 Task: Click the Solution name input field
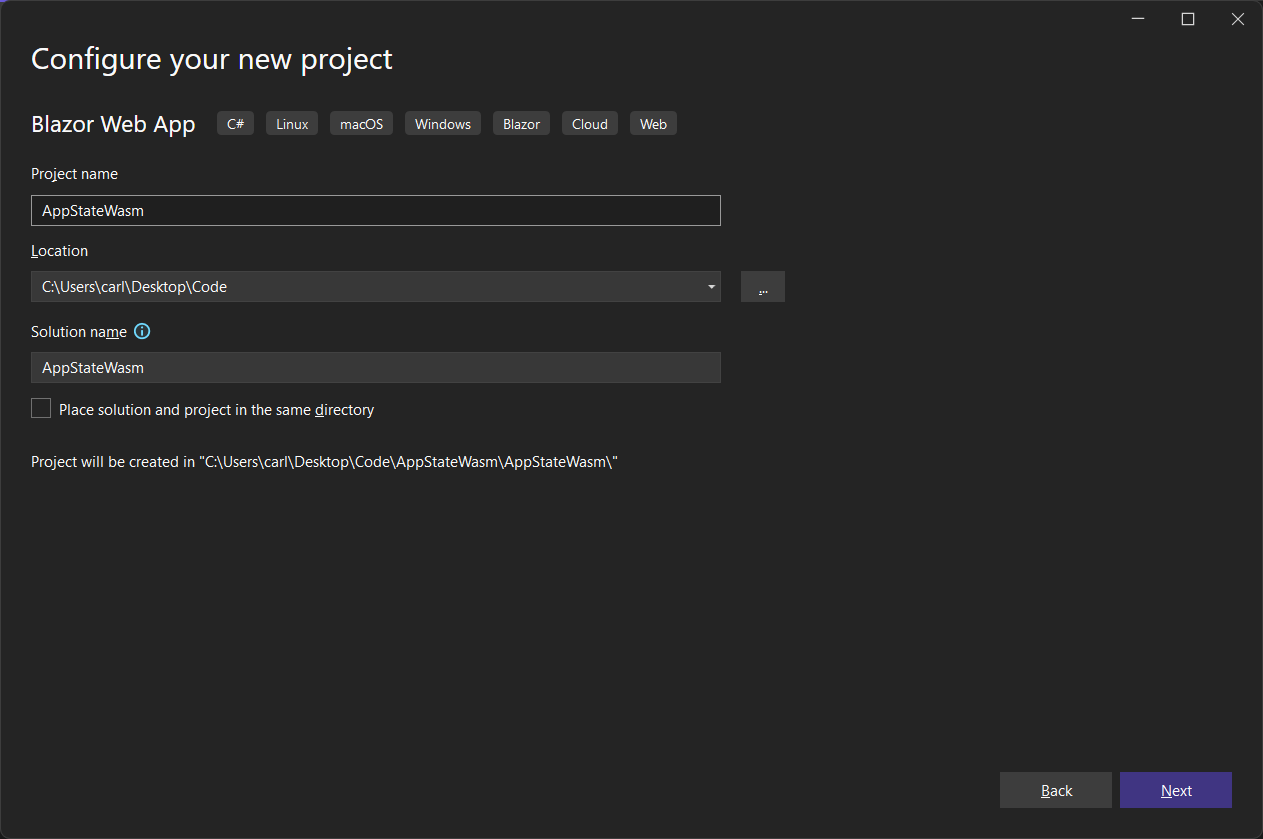pos(376,367)
